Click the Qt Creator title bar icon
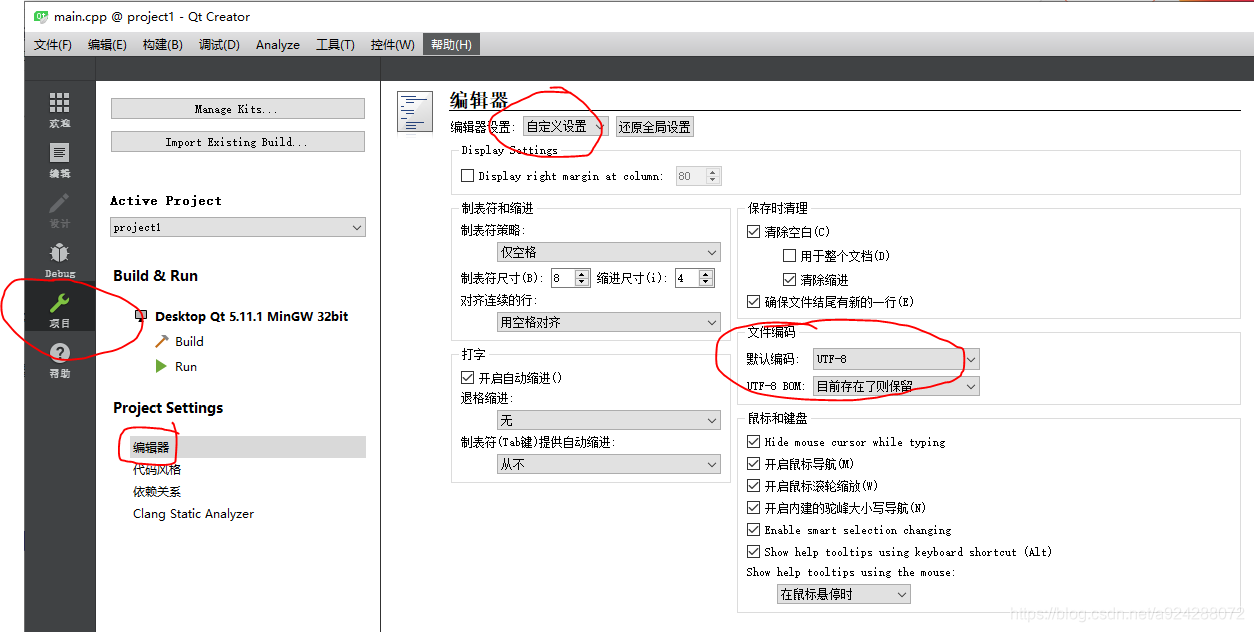This screenshot has width=1254, height=632. pyautogui.click(x=41, y=16)
